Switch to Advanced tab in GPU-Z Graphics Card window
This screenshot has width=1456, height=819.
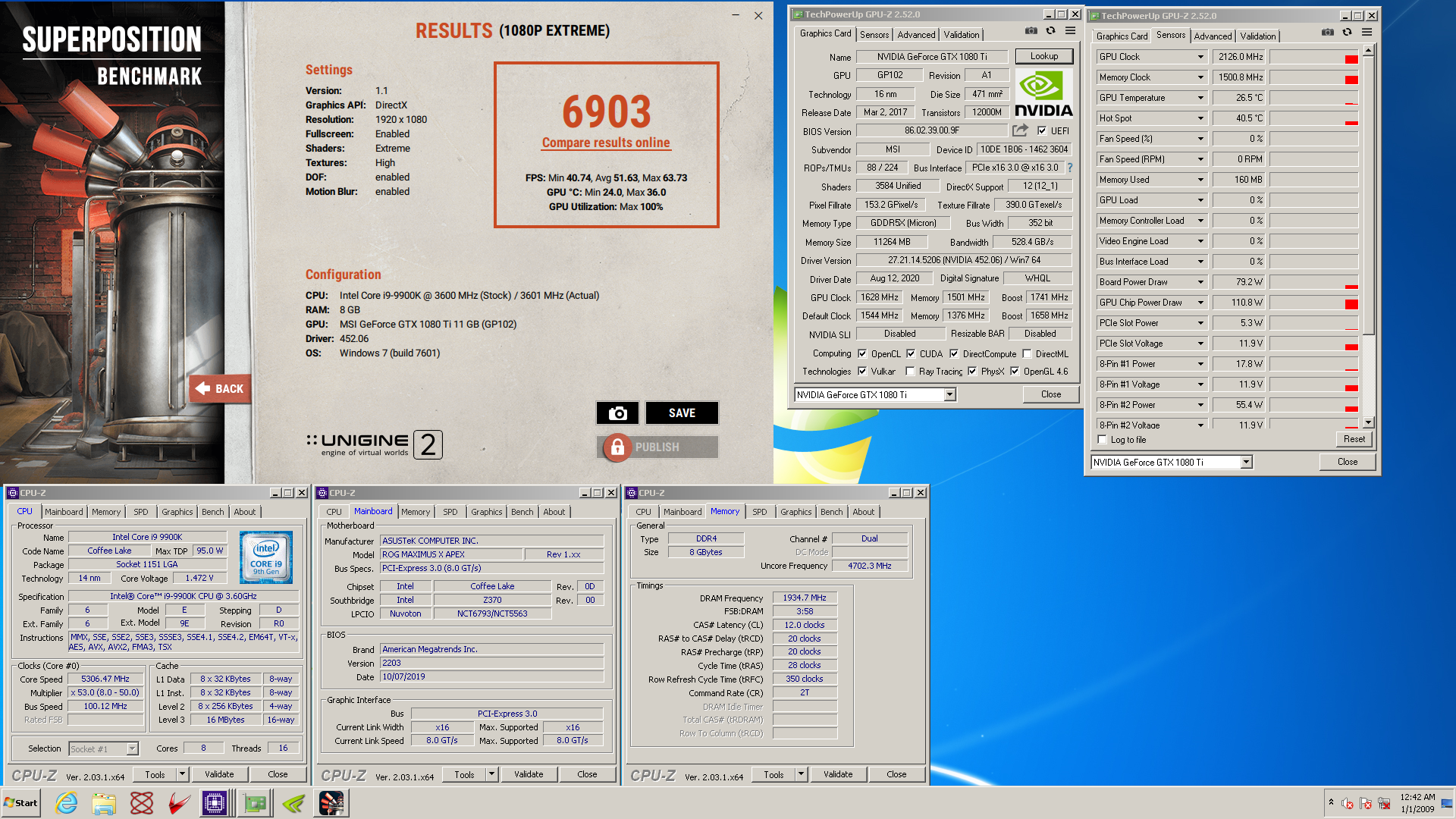[x=916, y=35]
